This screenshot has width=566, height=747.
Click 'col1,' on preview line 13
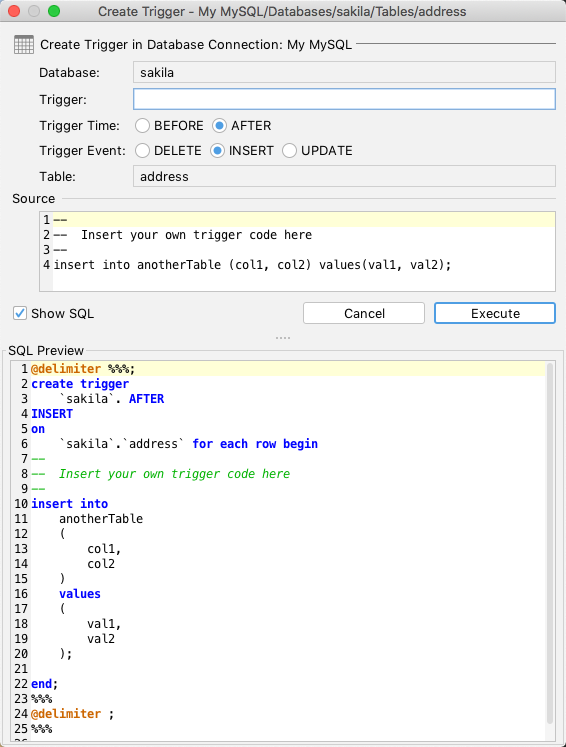click(104, 549)
